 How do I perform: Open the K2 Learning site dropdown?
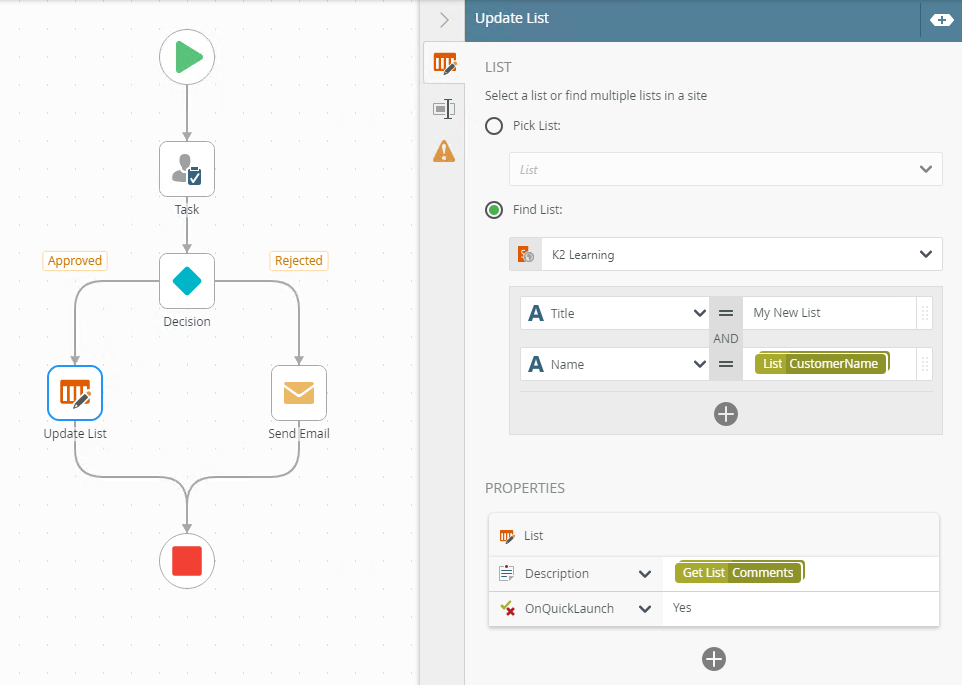tap(726, 254)
